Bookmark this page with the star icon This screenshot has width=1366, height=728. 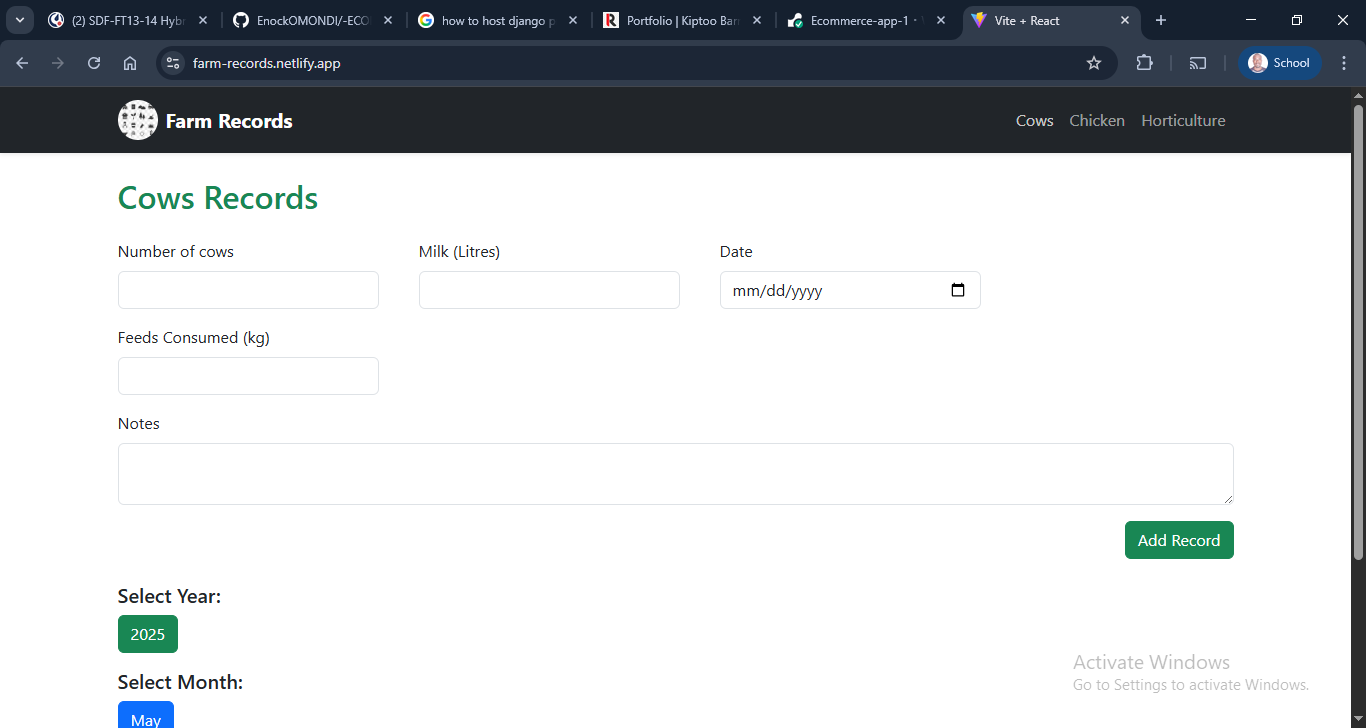coord(1094,63)
